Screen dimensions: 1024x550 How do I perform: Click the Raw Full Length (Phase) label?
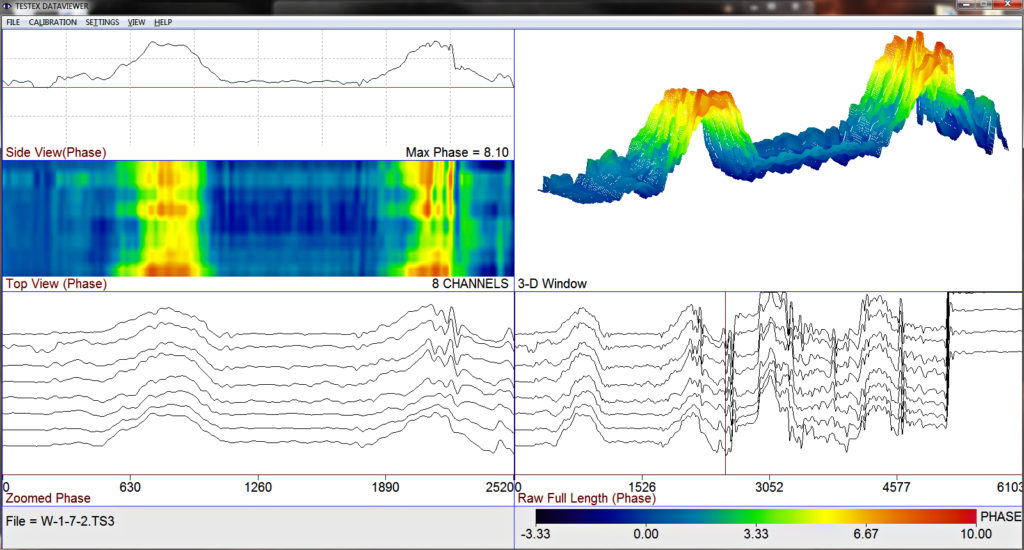586,498
